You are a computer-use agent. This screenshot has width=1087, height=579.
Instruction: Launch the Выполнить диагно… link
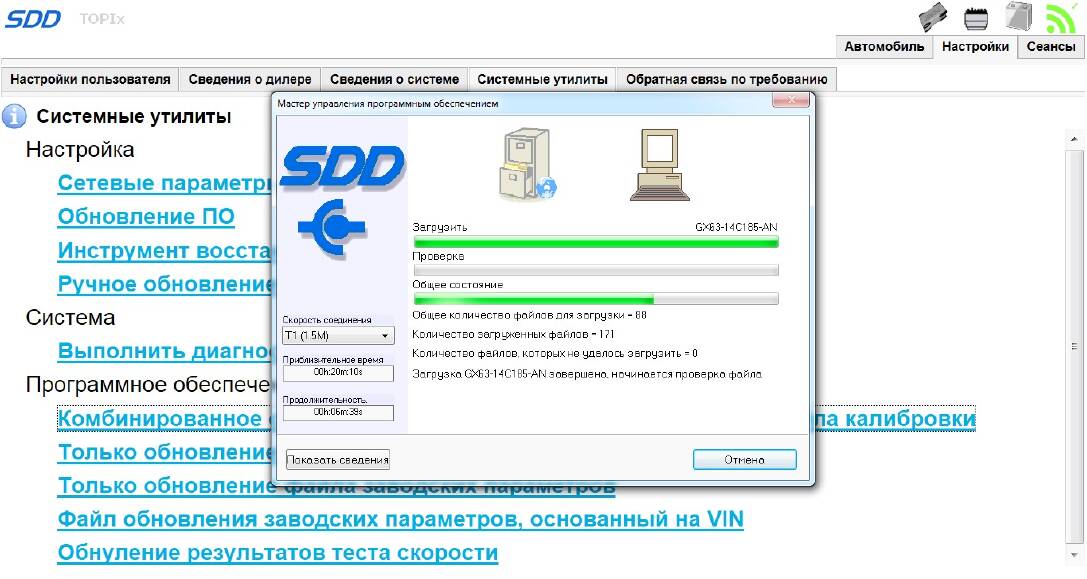pyautogui.click(x=164, y=351)
